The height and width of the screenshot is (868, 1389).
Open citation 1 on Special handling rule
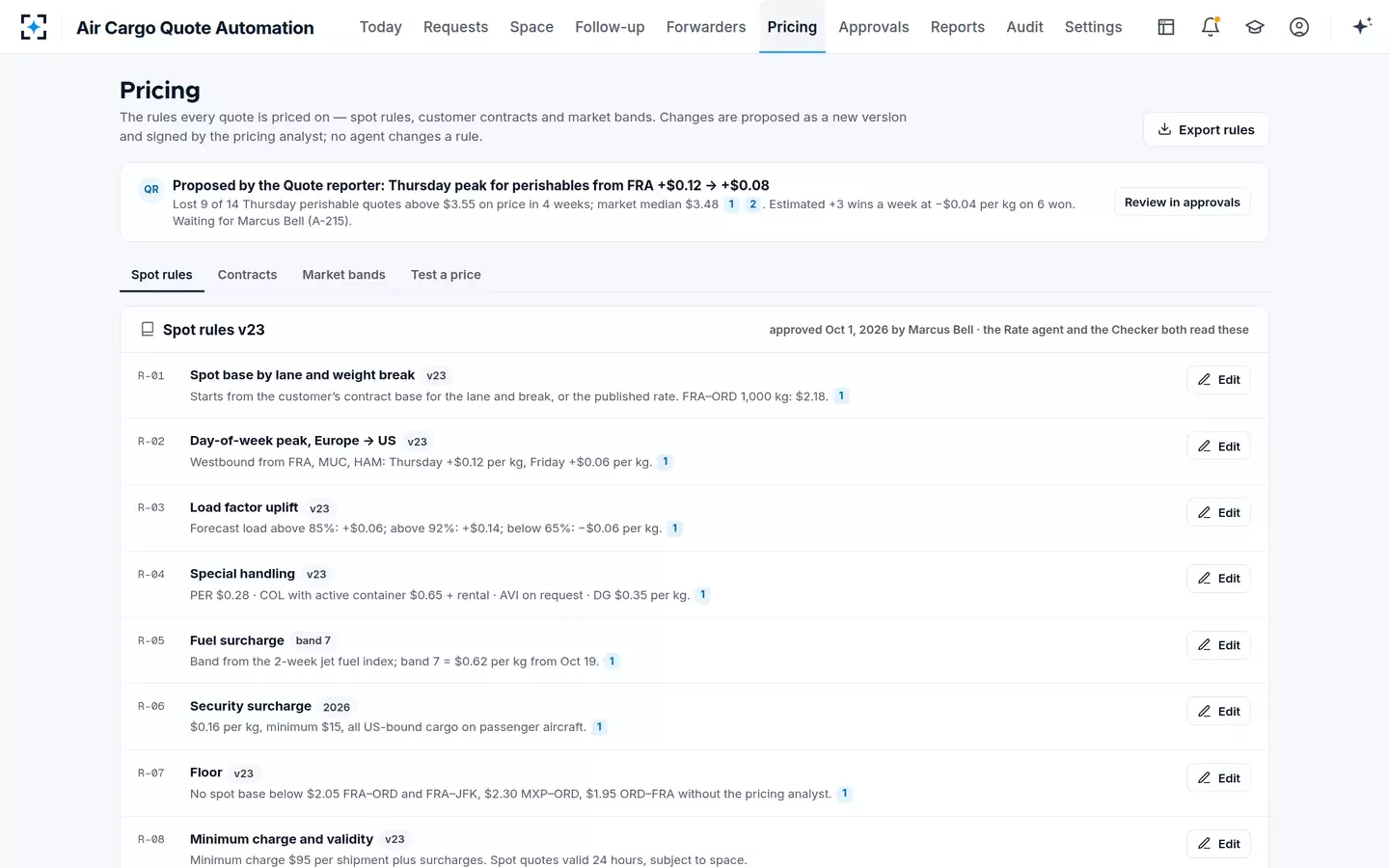[x=703, y=595]
